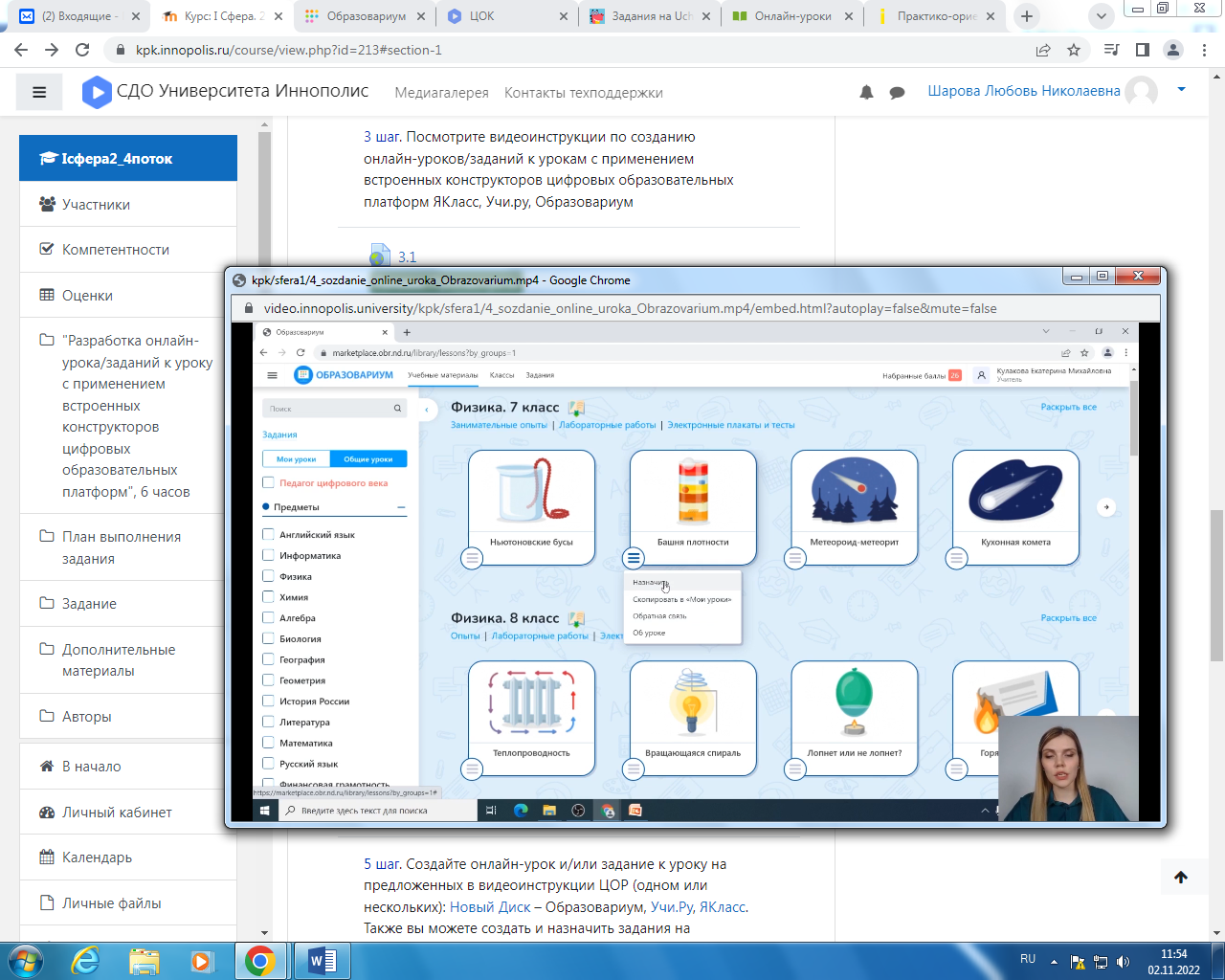Toggle the Алгебра subject checkbox
Screen dimensions: 1225x980
click(x=269, y=617)
